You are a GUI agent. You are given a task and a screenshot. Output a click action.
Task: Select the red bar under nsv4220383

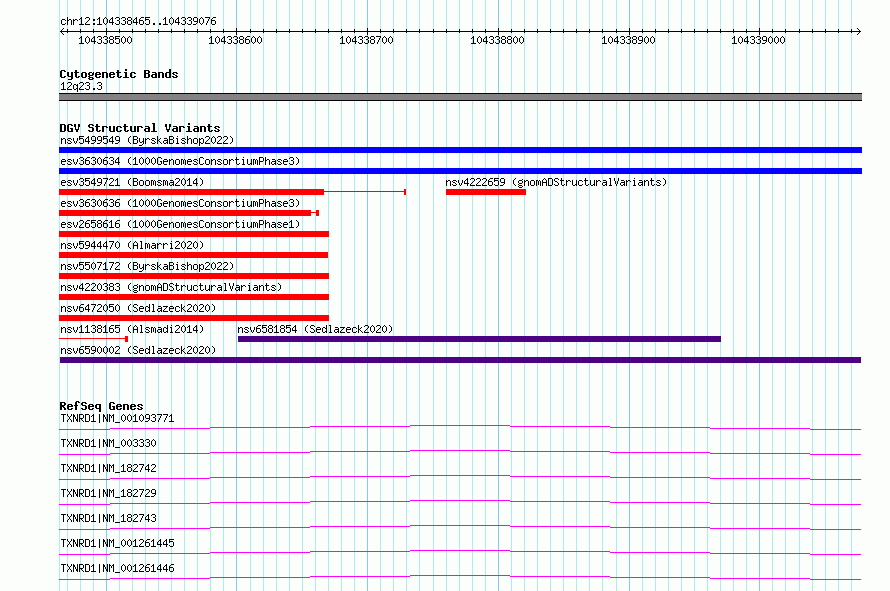point(194,297)
